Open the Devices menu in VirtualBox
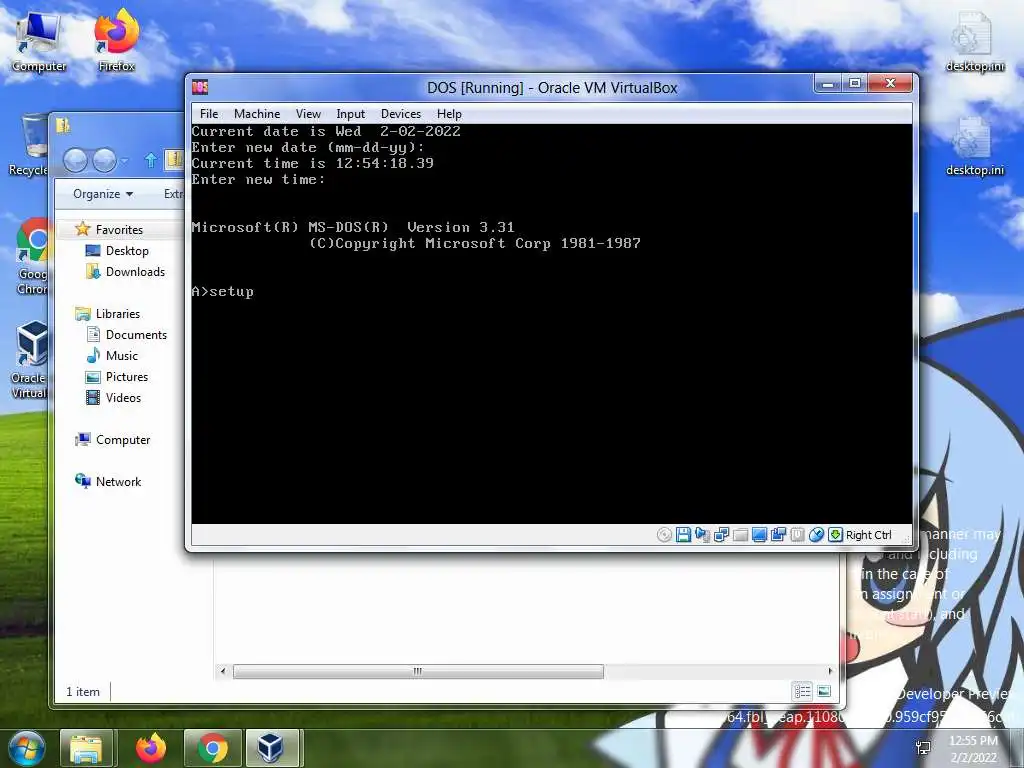1024x768 pixels. coord(400,114)
